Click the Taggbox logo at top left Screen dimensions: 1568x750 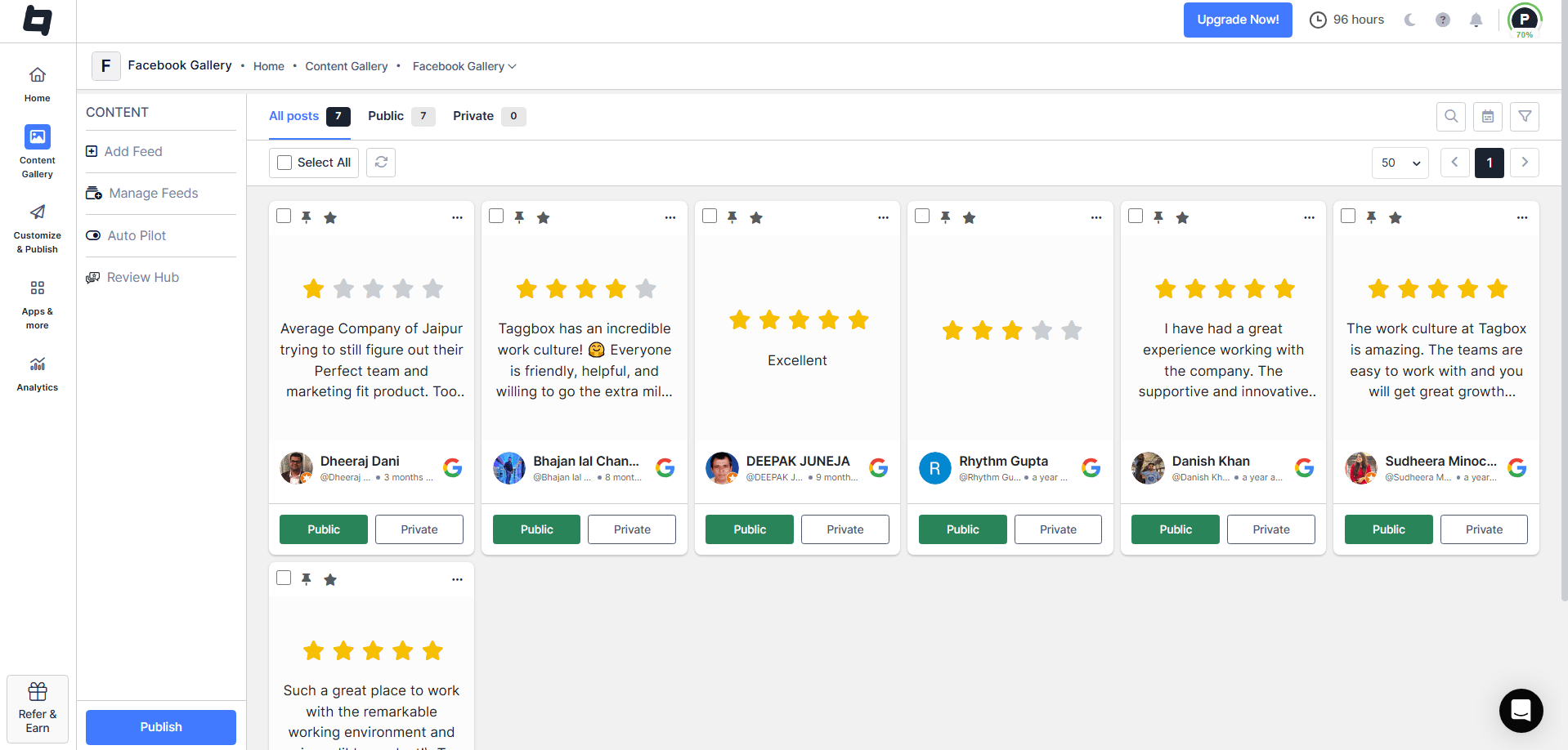[38, 20]
